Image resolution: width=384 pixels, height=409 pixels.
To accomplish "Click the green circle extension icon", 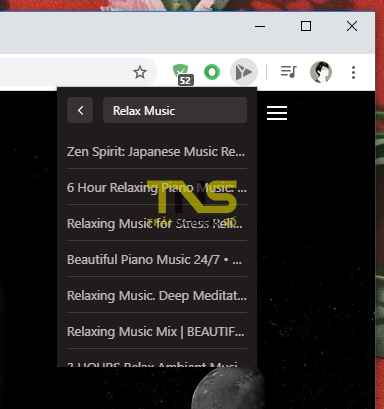I will click(212, 72).
